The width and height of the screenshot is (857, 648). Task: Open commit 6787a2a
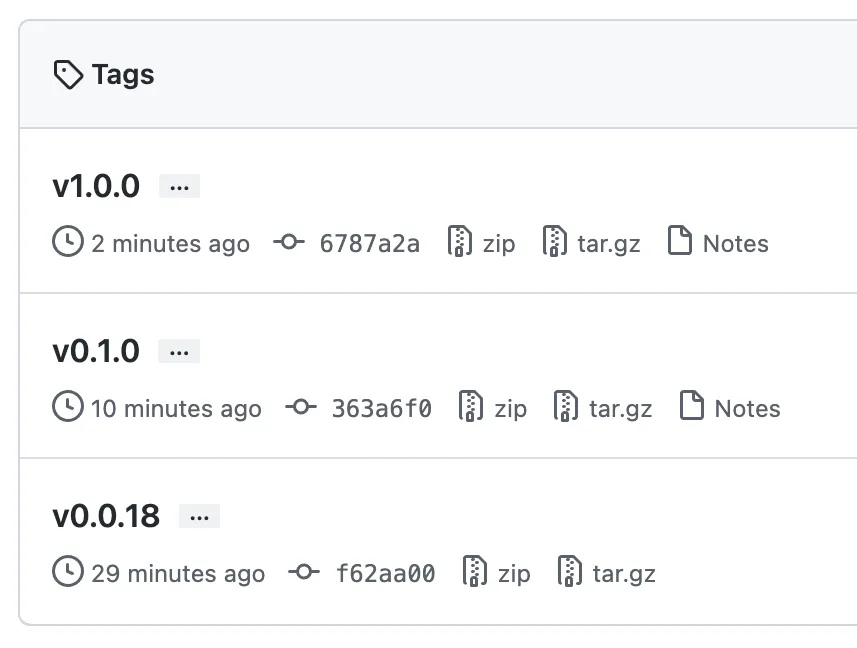tap(369, 243)
